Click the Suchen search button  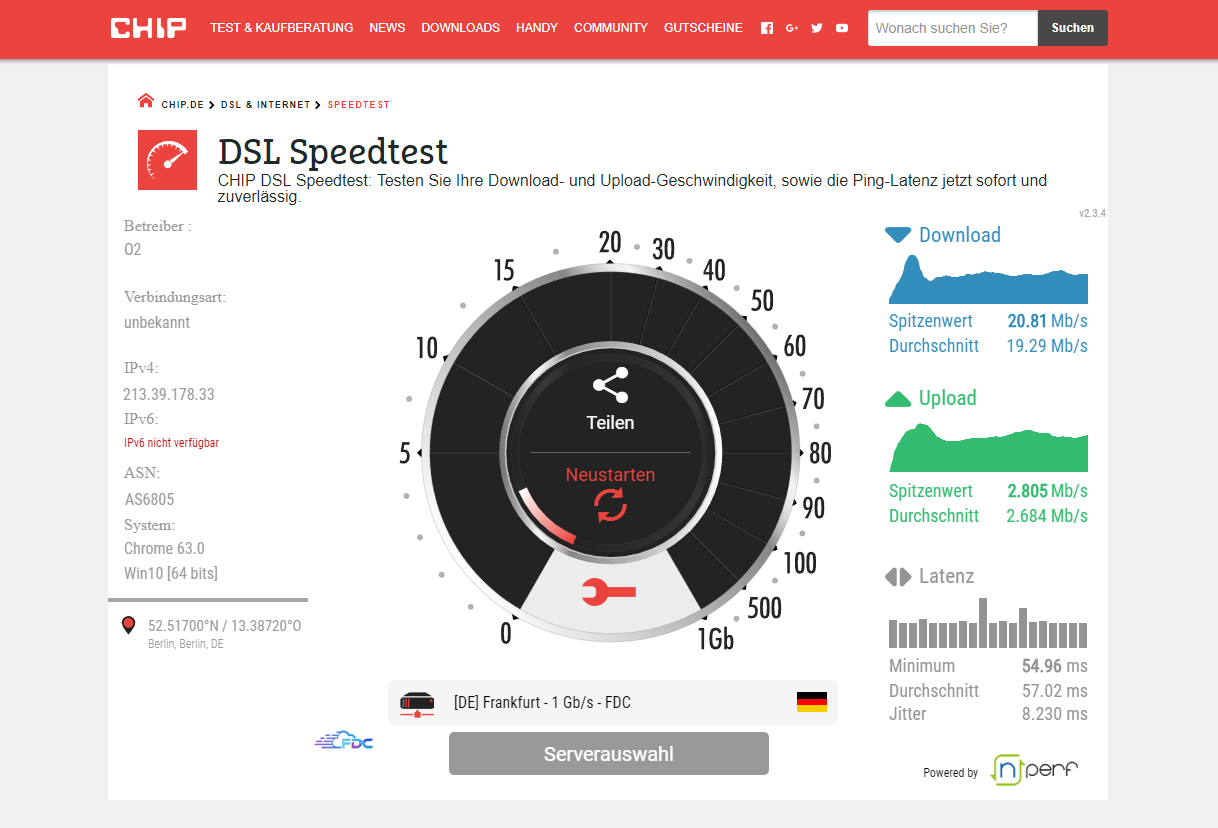[1073, 28]
